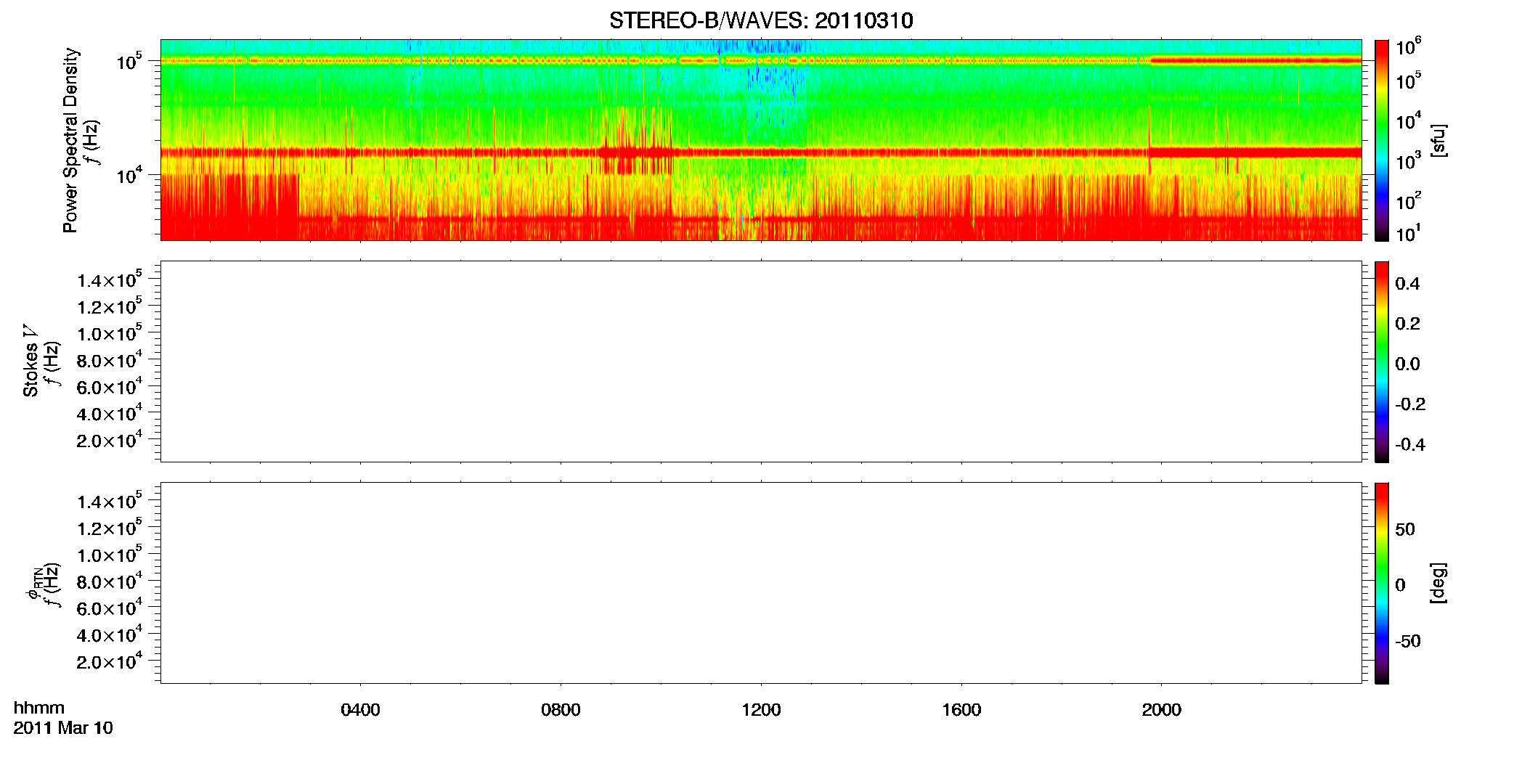Click the 1.0×10^5 tick on Stokes V axis
Screen dimensions: 1522x784
(x=110, y=333)
